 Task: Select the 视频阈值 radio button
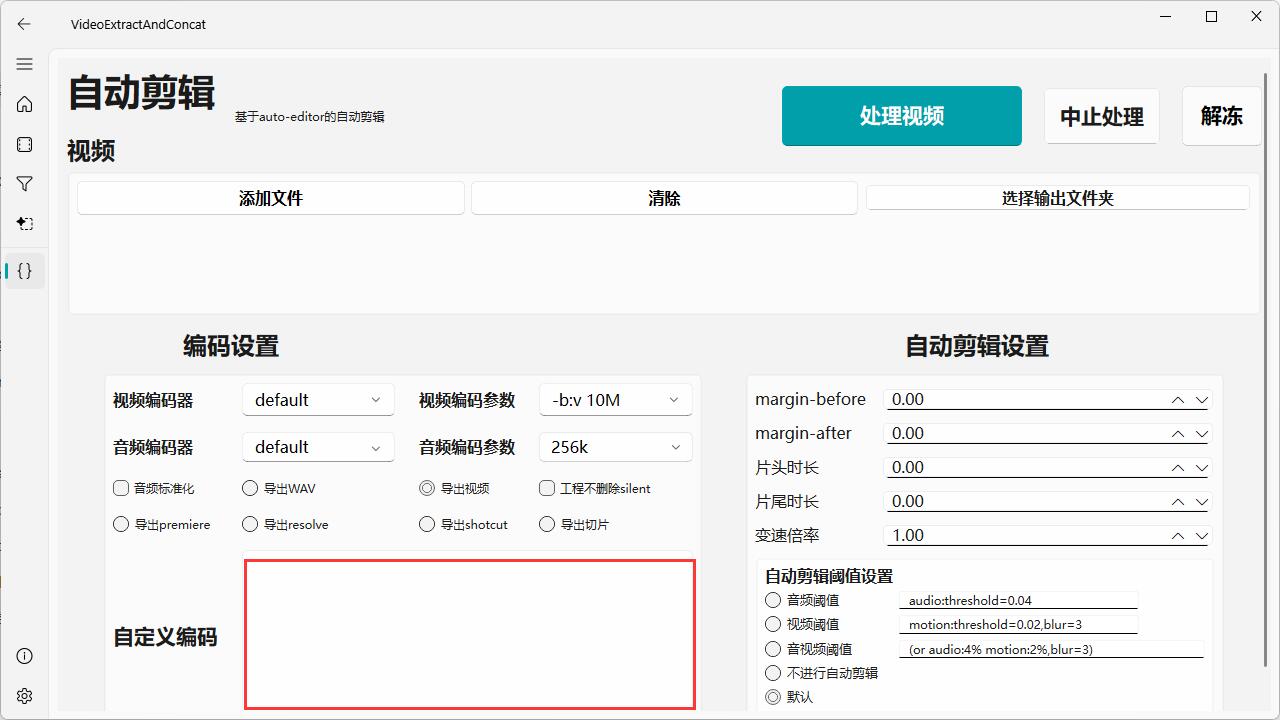773,624
